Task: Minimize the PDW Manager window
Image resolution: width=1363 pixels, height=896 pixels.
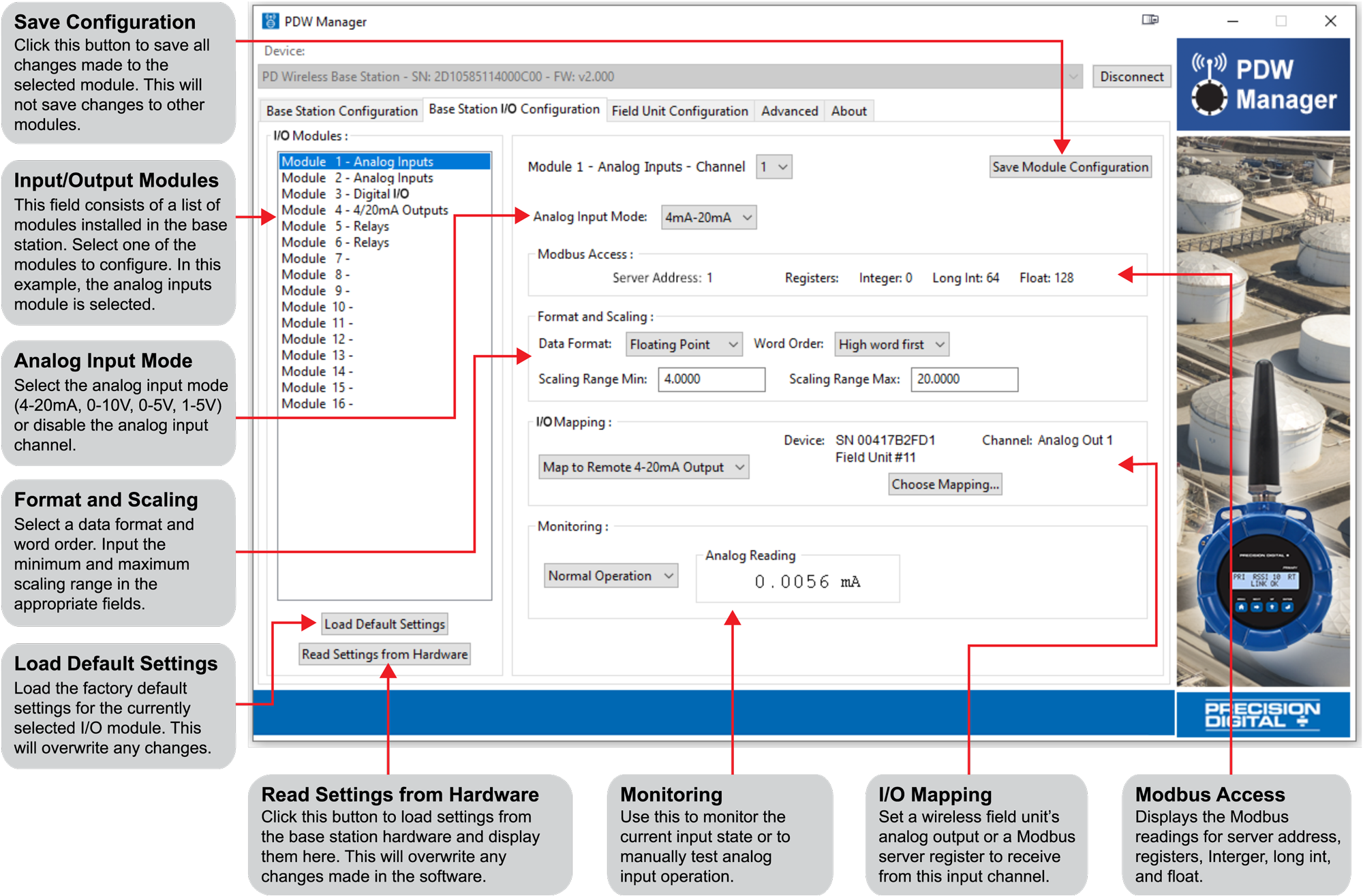Action: pos(1232,21)
